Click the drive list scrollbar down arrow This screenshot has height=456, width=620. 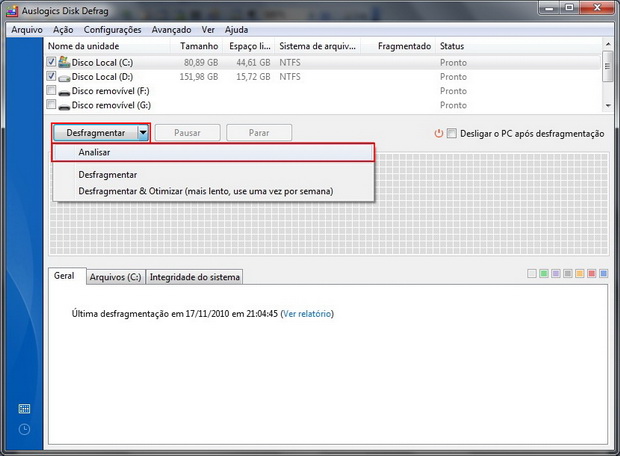coord(608,105)
